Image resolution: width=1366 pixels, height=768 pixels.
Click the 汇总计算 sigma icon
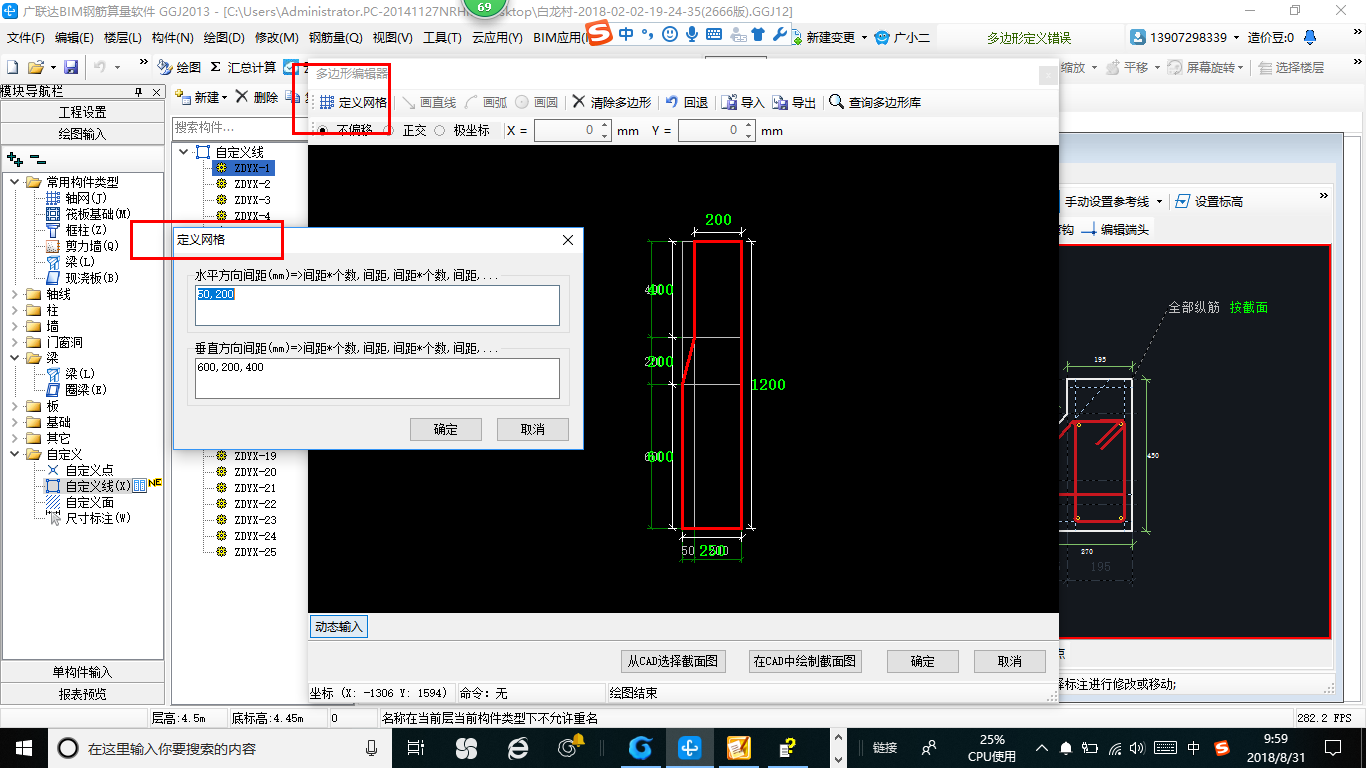[216, 67]
